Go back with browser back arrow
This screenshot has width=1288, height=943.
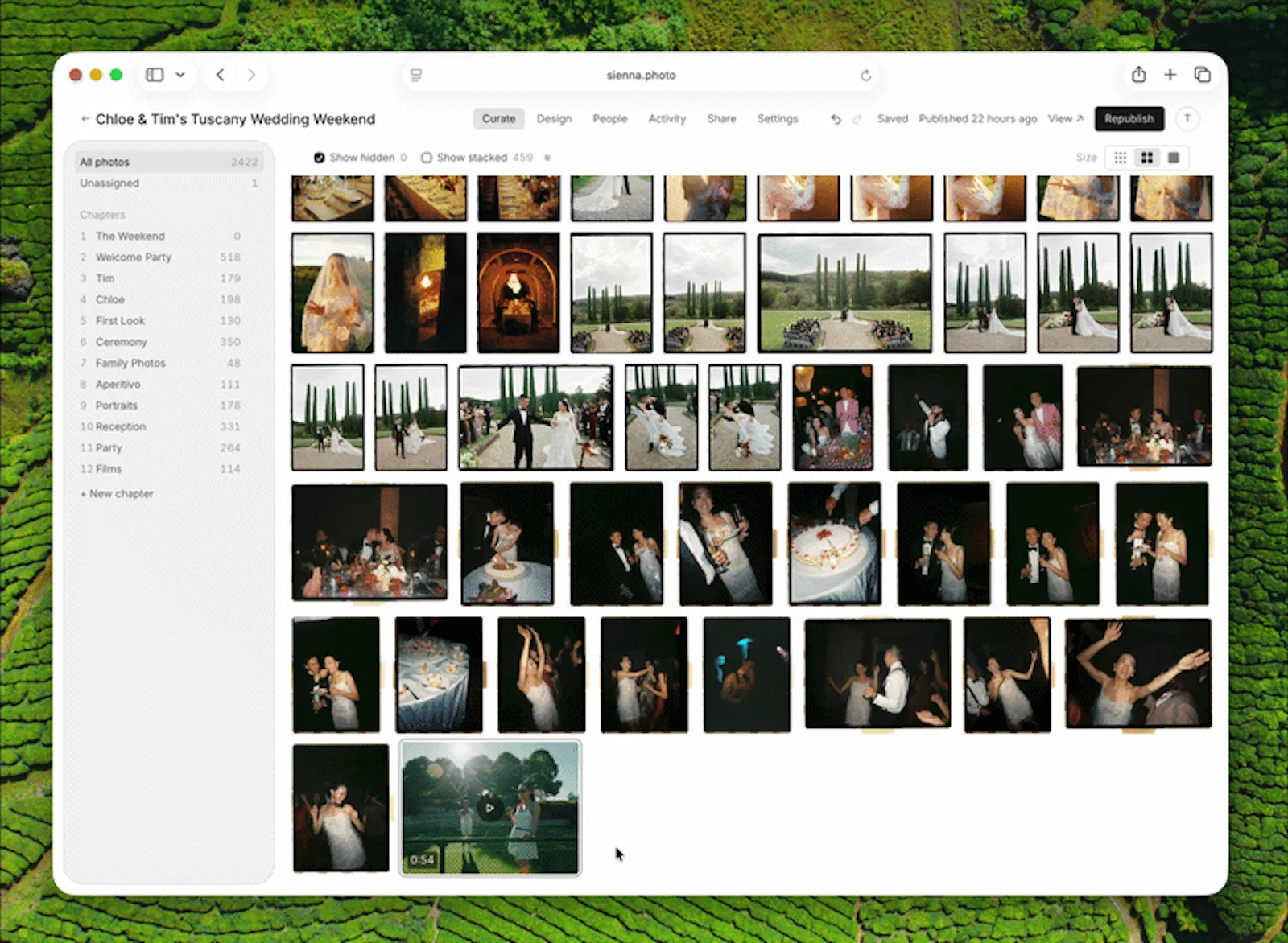point(220,75)
